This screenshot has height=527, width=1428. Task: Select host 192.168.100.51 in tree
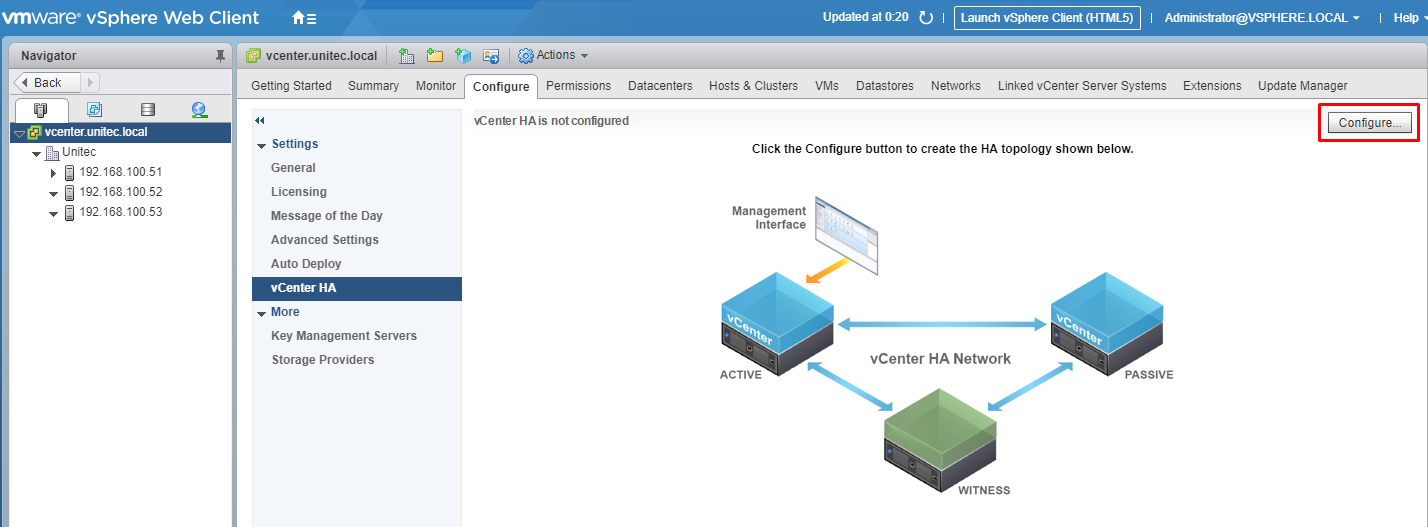tap(120, 172)
